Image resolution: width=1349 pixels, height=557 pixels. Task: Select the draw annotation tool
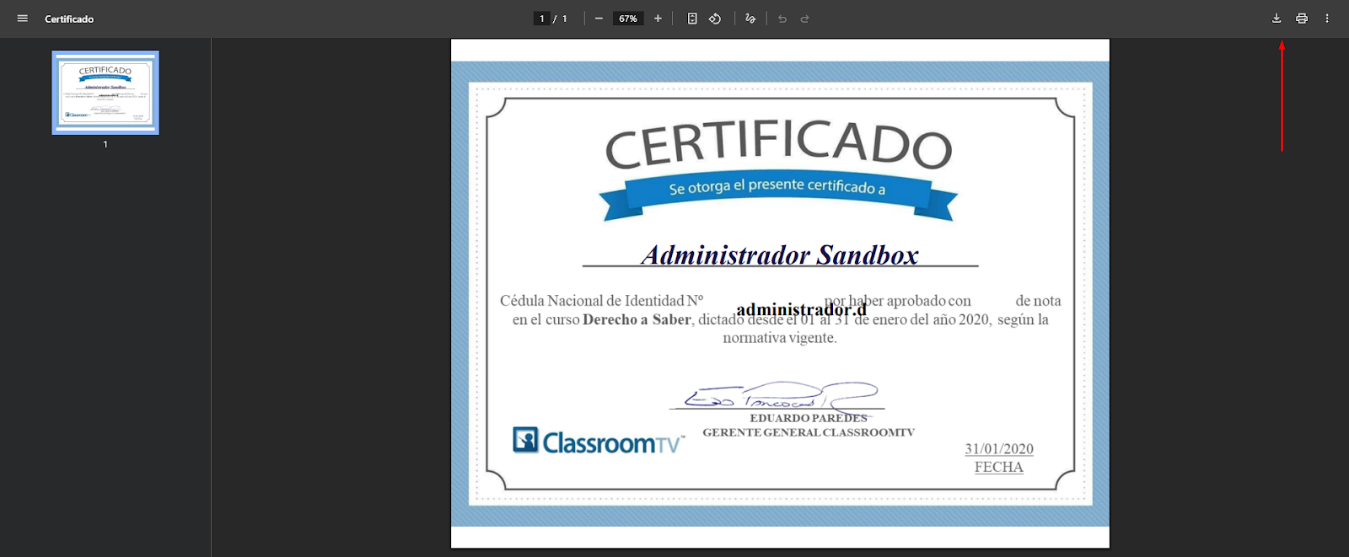750,18
